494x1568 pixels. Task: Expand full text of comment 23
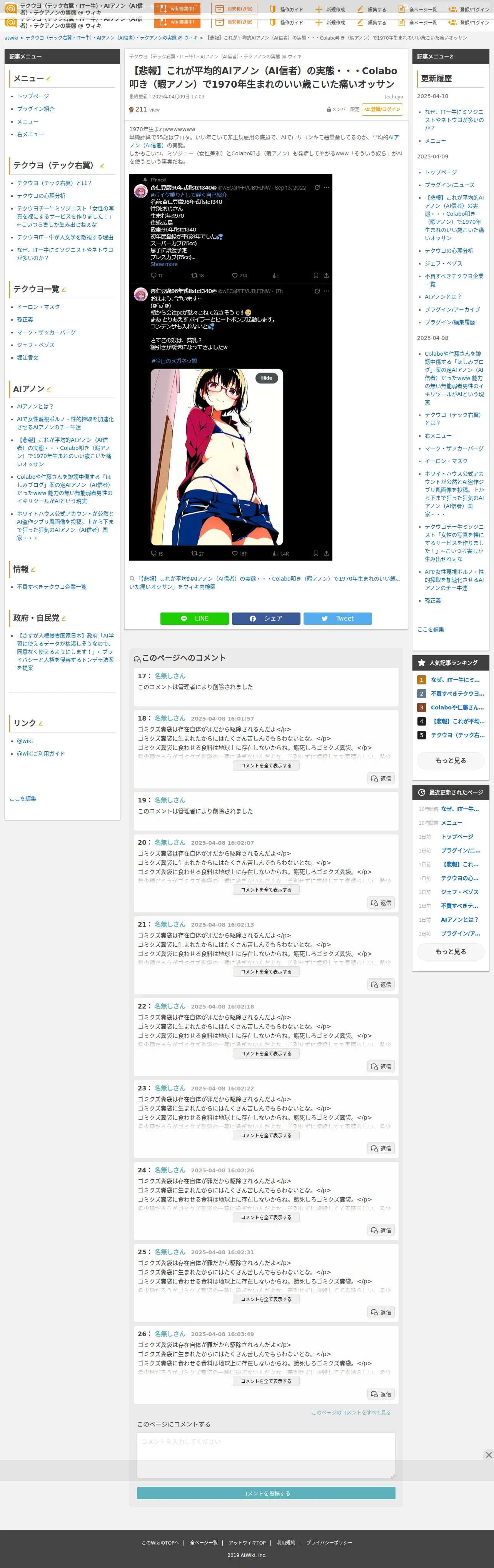click(266, 1135)
